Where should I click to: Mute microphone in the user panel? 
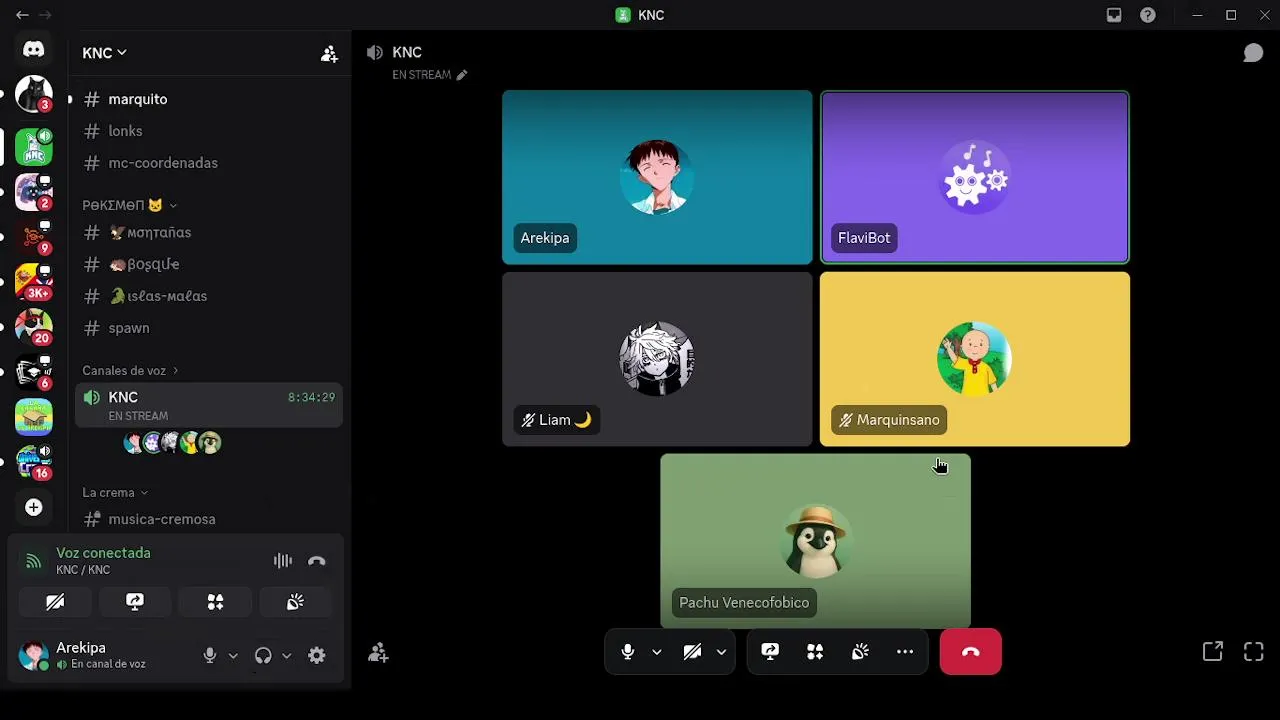pos(210,656)
